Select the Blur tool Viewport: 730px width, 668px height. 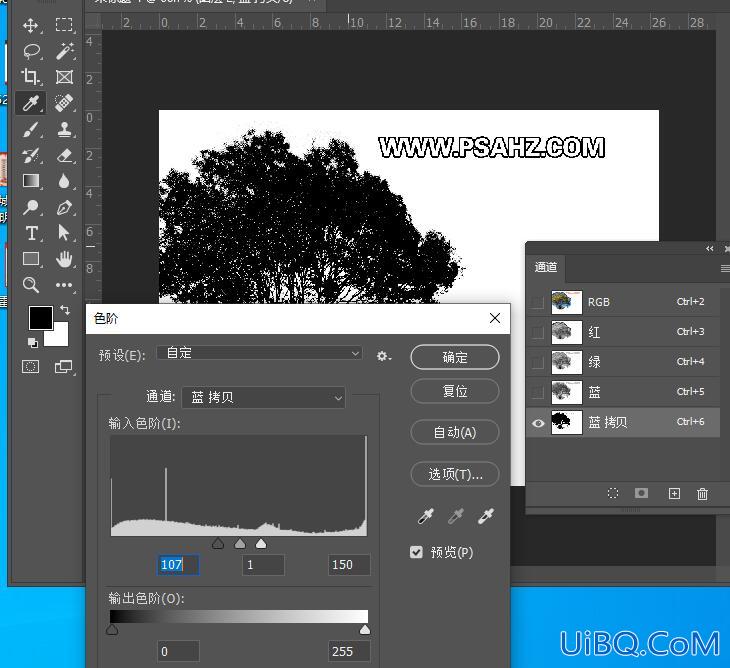click(64, 181)
